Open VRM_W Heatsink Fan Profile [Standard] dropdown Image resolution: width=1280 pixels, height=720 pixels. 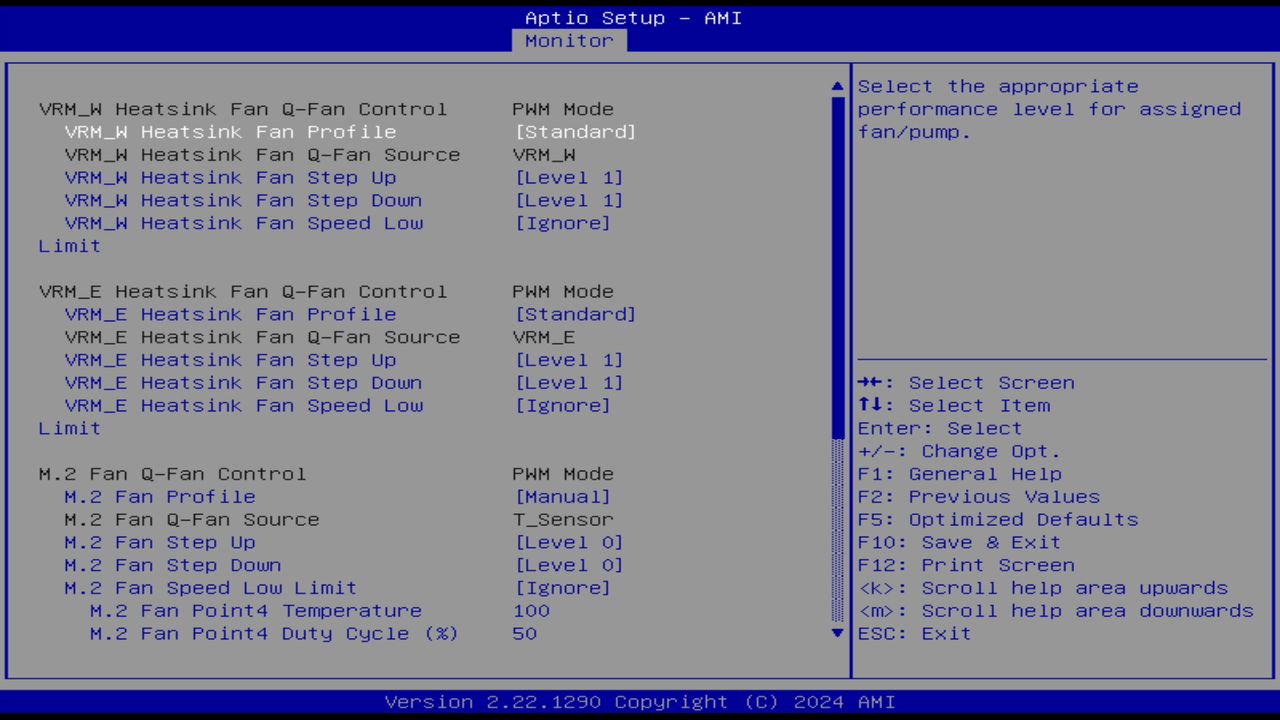pos(575,132)
